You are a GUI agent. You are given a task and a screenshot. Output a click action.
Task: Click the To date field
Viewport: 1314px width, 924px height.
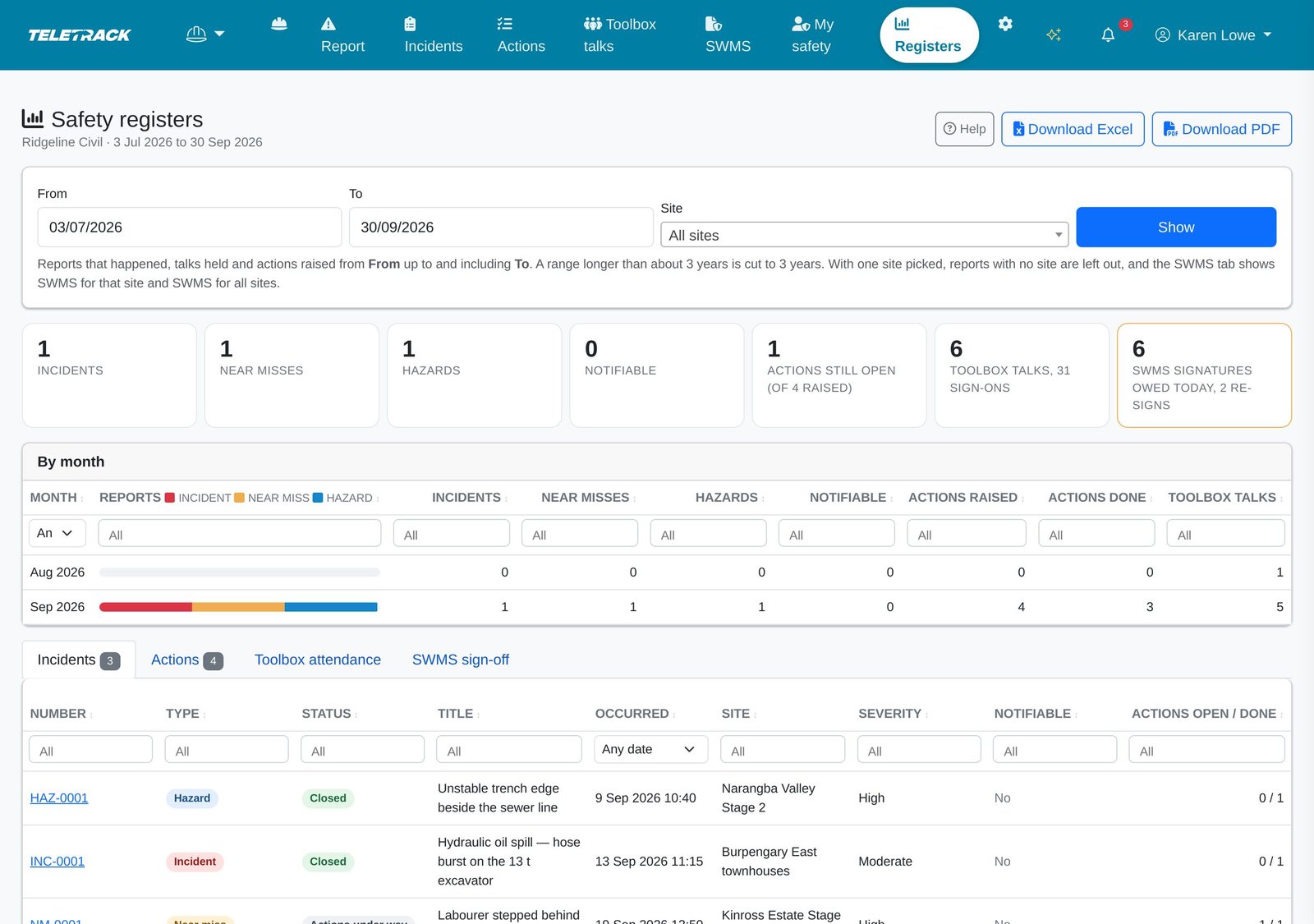coord(501,228)
